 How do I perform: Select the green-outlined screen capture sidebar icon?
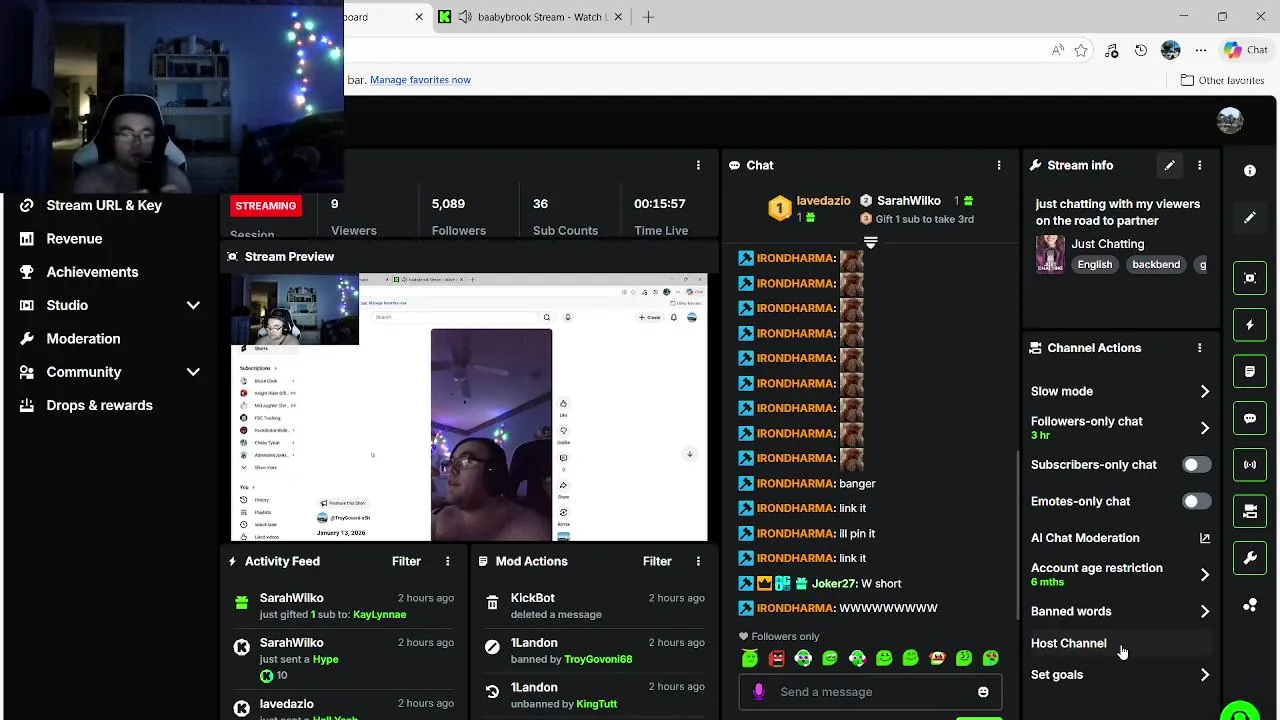click(x=1250, y=278)
